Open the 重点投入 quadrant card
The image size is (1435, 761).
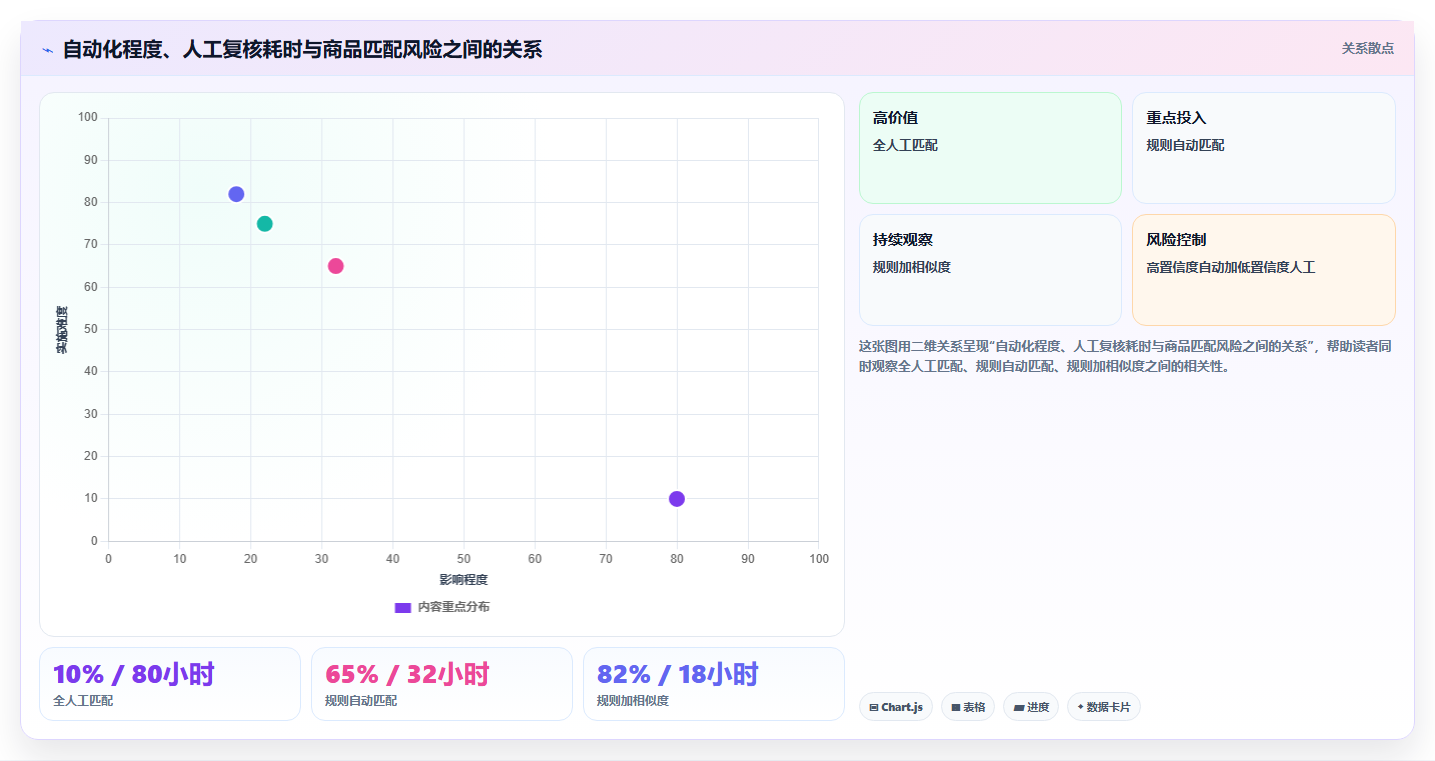click(x=1263, y=148)
